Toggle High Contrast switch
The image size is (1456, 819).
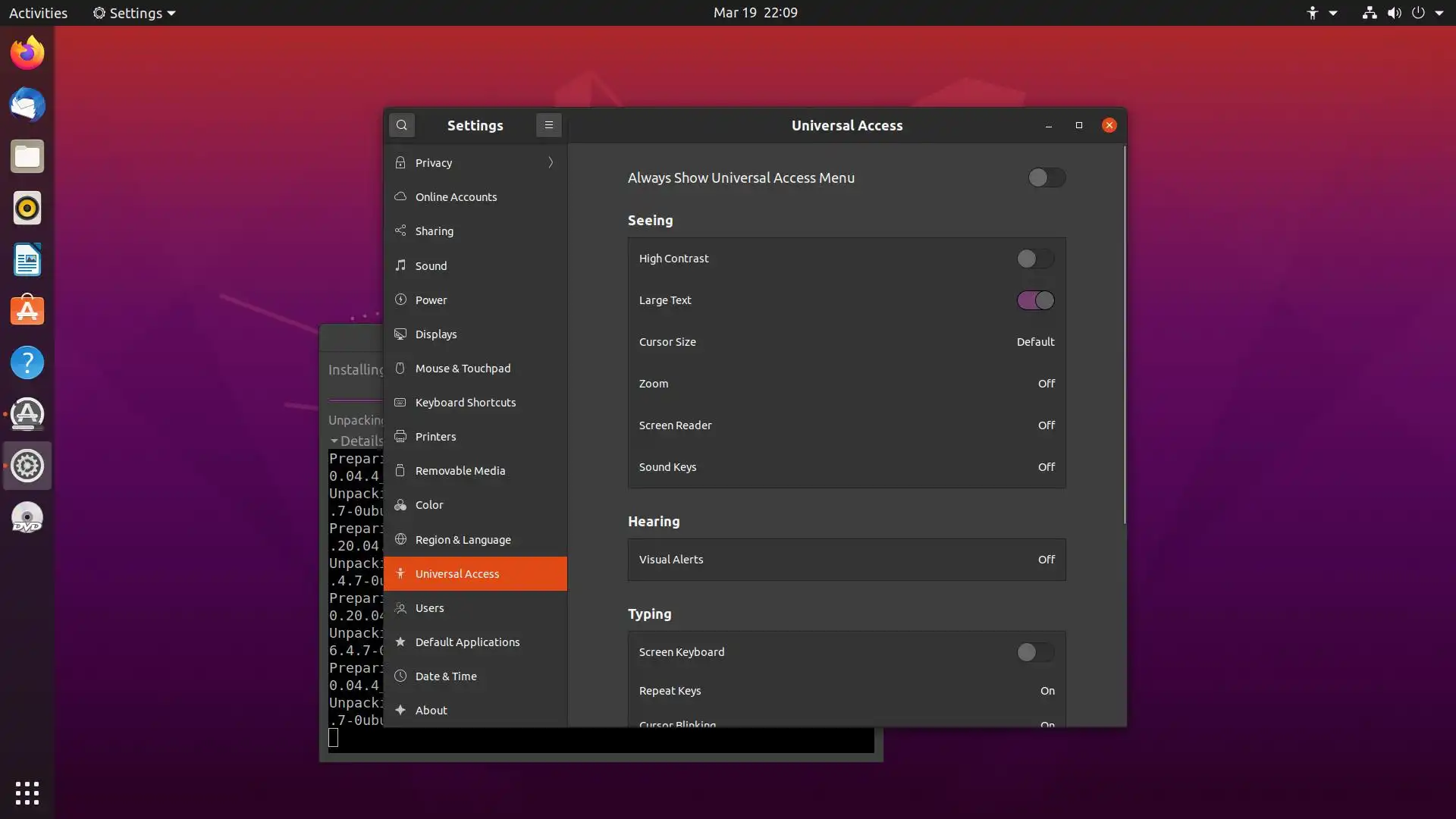point(1035,259)
